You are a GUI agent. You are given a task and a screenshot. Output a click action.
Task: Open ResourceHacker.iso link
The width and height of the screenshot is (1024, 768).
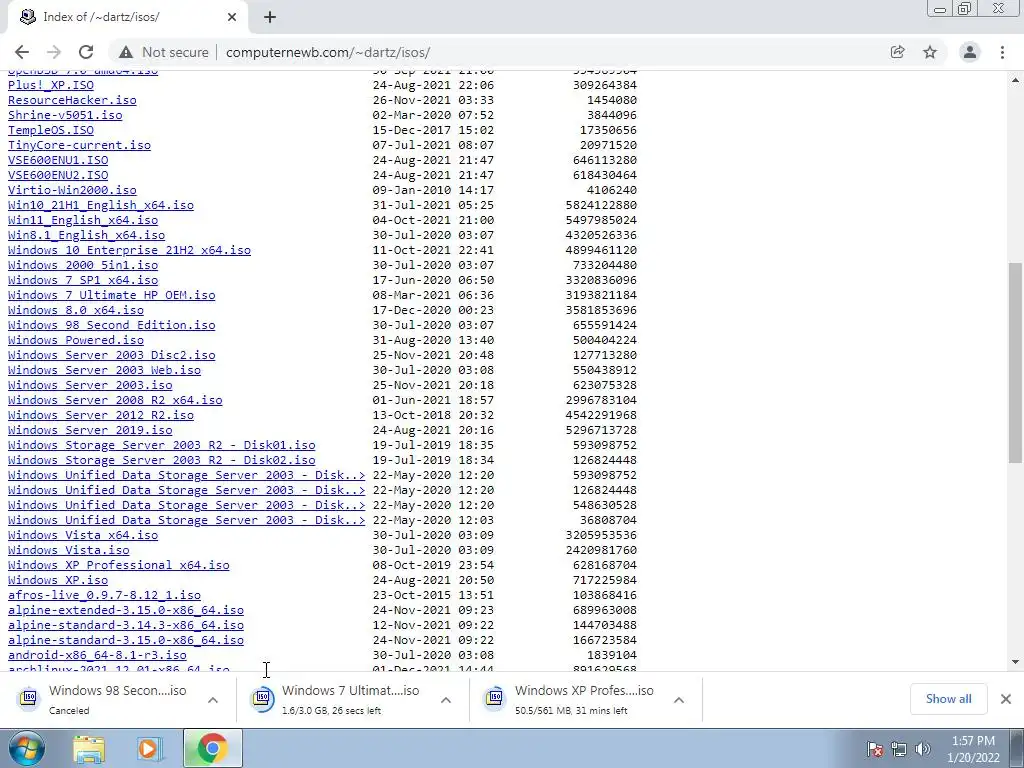point(72,100)
